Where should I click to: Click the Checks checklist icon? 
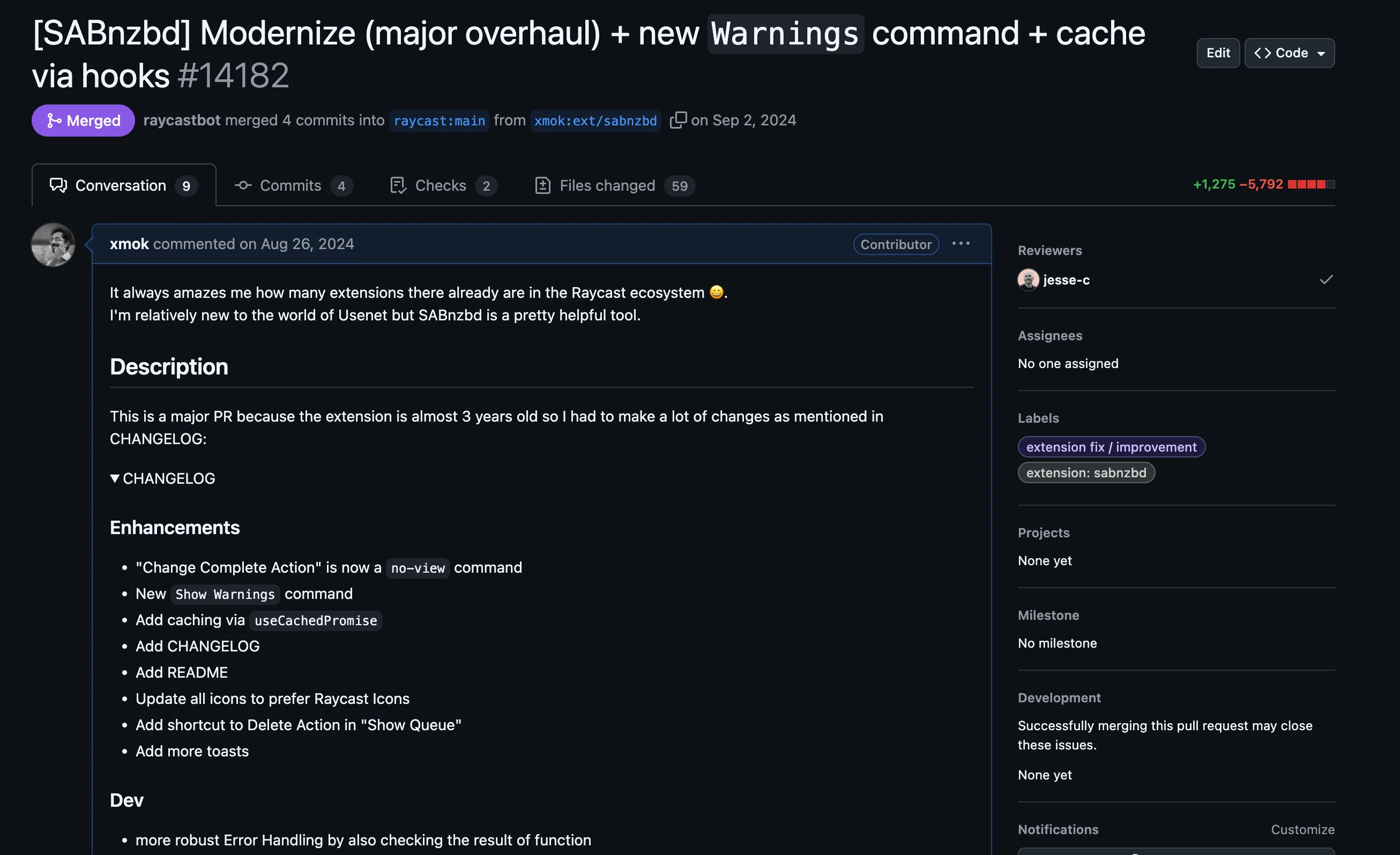click(398, 185)
